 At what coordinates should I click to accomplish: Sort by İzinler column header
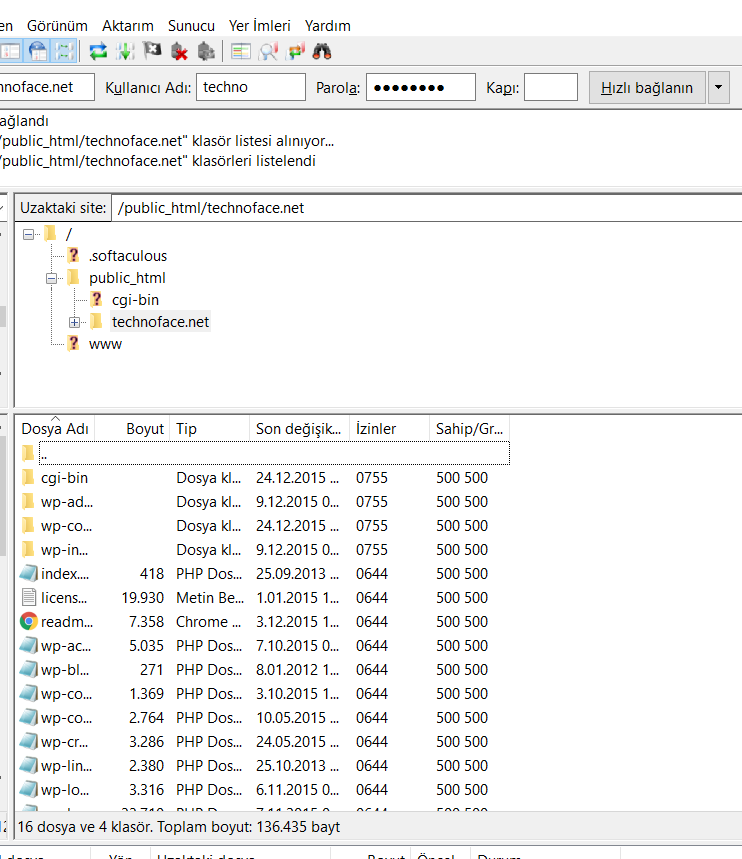pyautogui.click(x=389, y=429)
